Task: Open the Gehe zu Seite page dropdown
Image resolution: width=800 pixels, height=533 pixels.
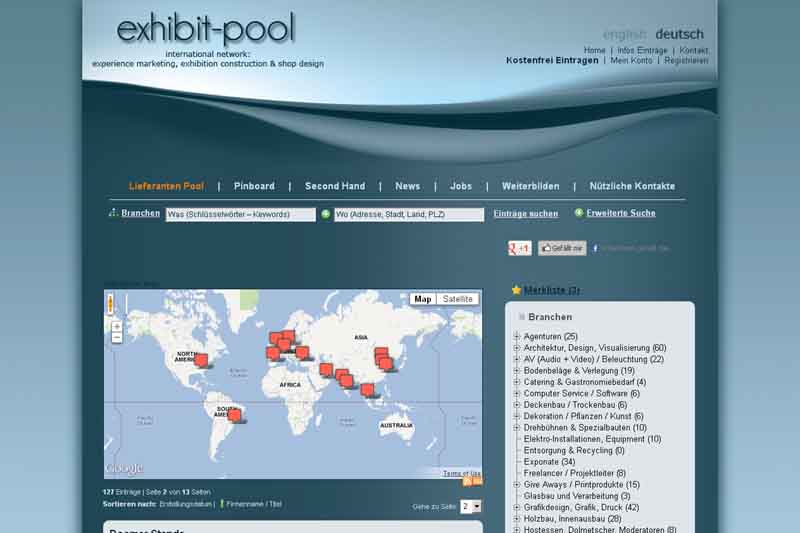Action: tap(470, 506)
